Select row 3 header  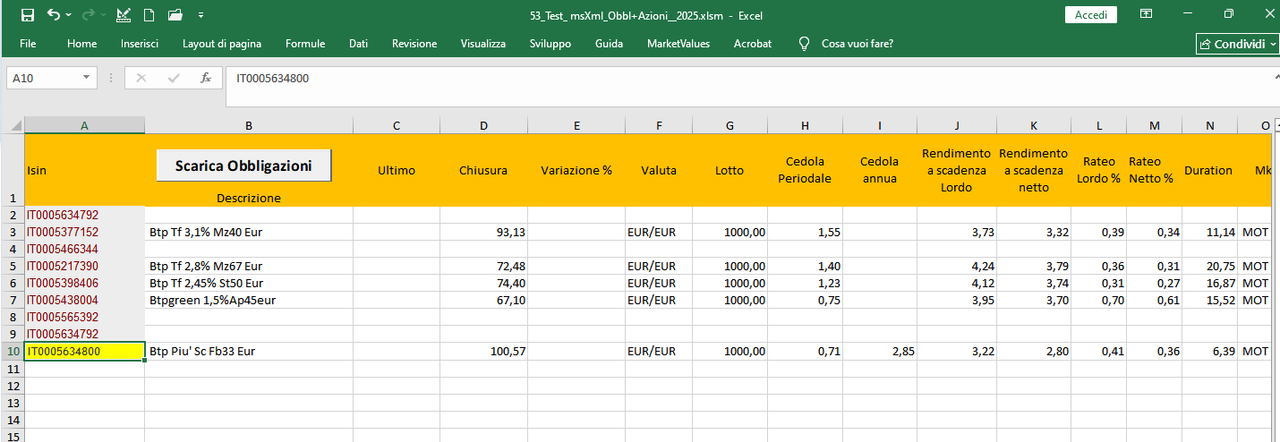point(12,231)
